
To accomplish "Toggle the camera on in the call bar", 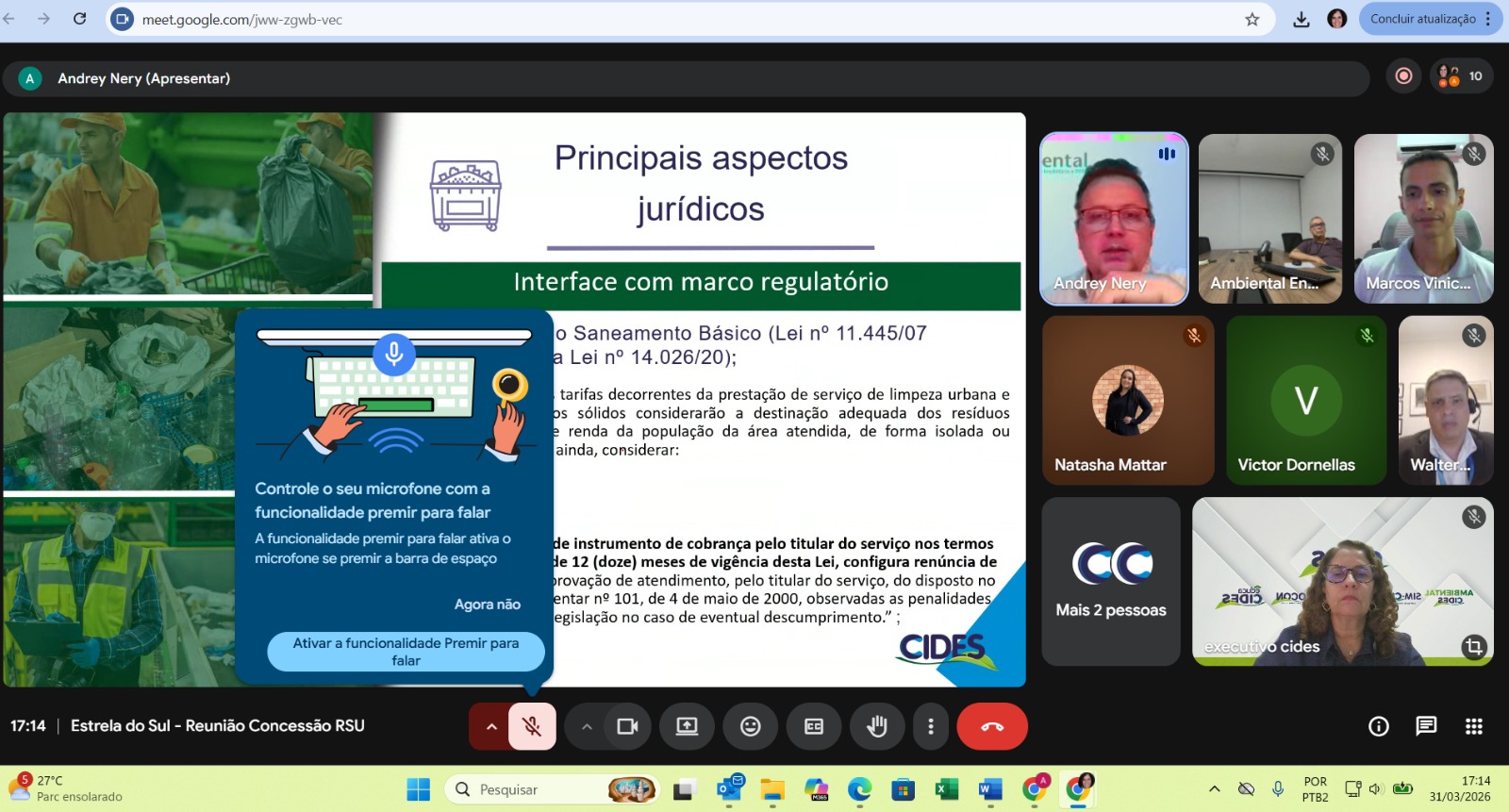I will pyautogui.click(x=627, y=726).
